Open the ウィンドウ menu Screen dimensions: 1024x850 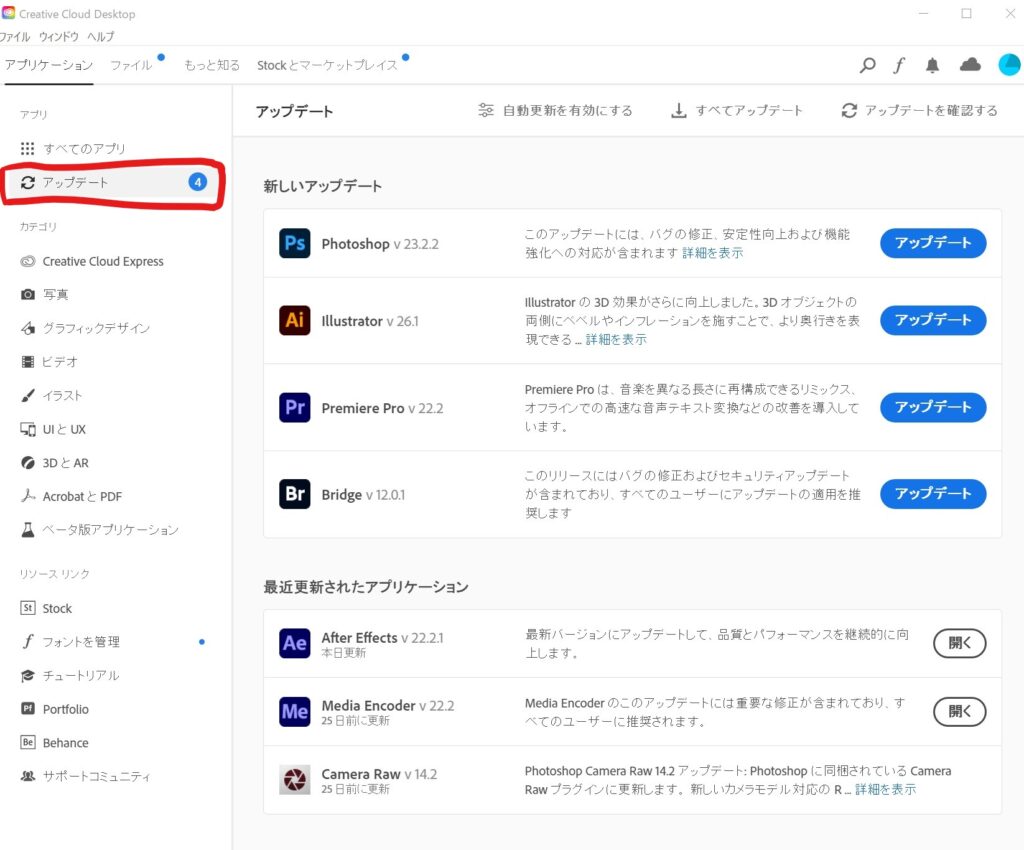coord(59,37)
